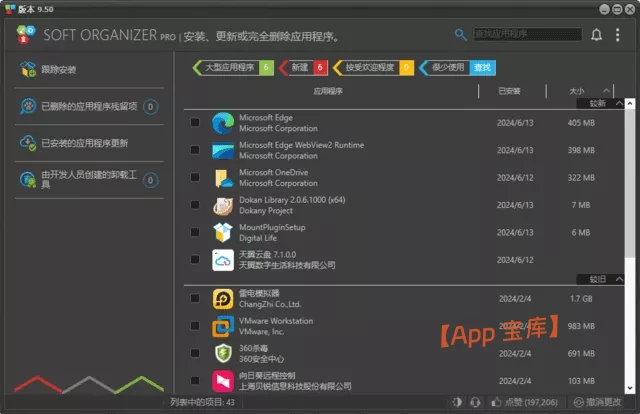Click the scrollbar up arrow
Image resolution: width=640 pixels, height=414 pixels.
click(630, 104)
